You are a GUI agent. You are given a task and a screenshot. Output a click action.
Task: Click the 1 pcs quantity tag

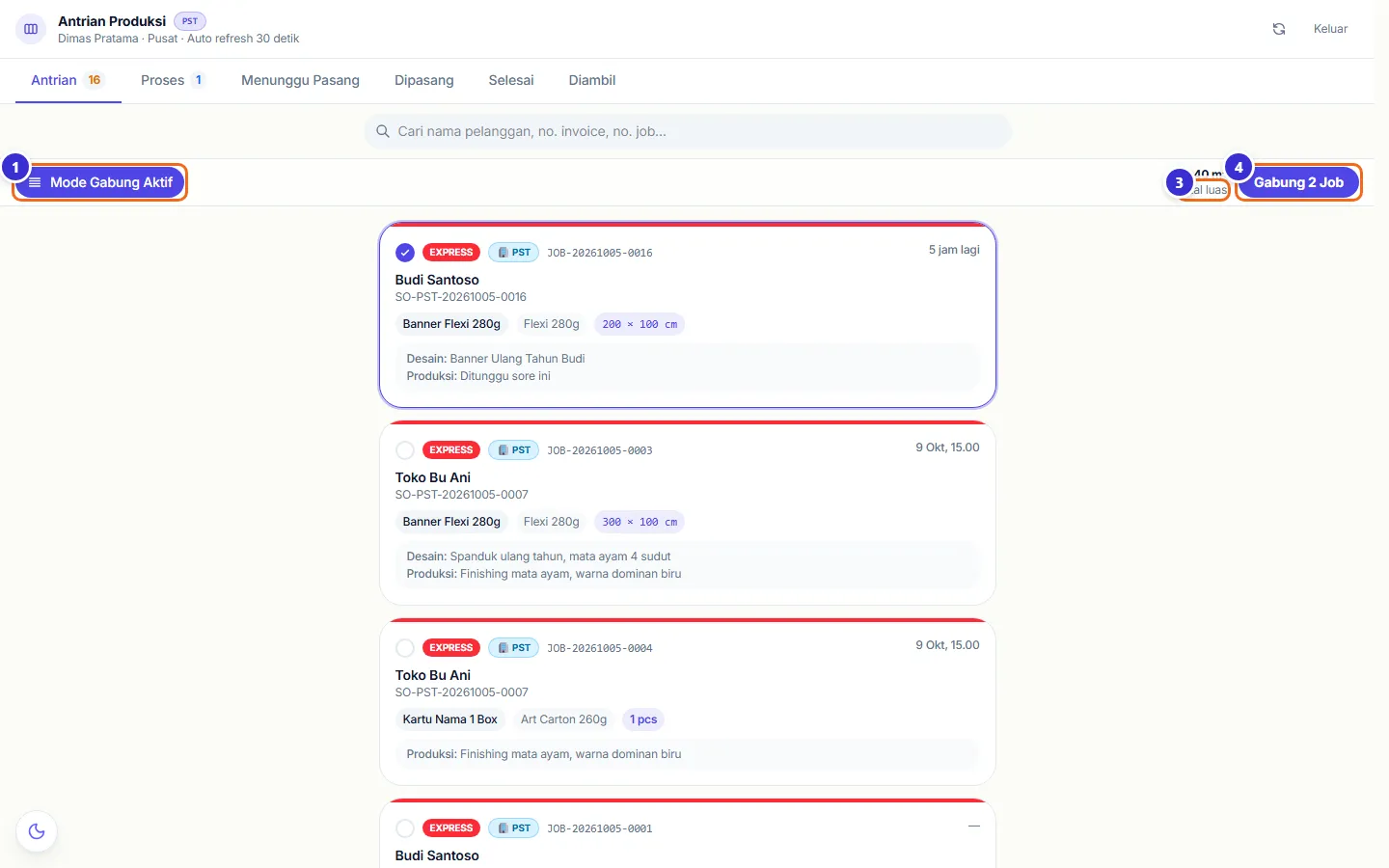tap(643, 719)
